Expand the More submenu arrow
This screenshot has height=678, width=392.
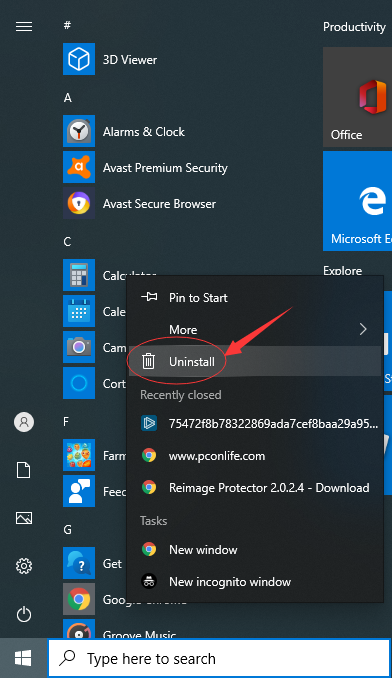tap(363, 329)
